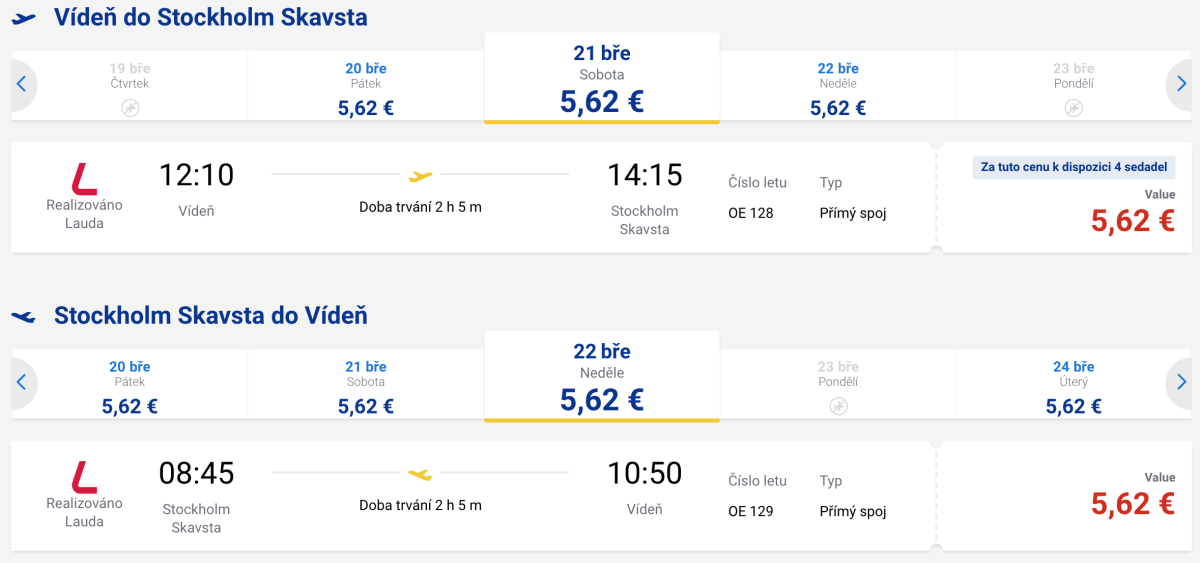This screenshot has height=563, width=1200.
Task: Click the yellow plane icon on return route
Action: pos(421,473)
